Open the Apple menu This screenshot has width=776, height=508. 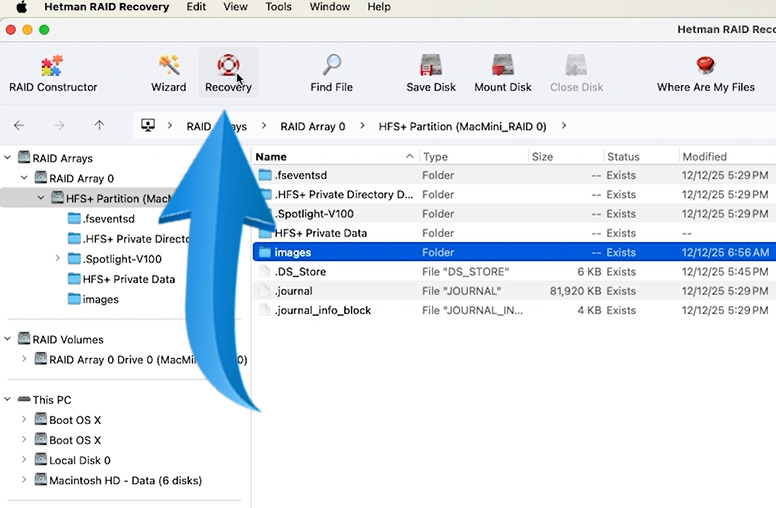21,7
